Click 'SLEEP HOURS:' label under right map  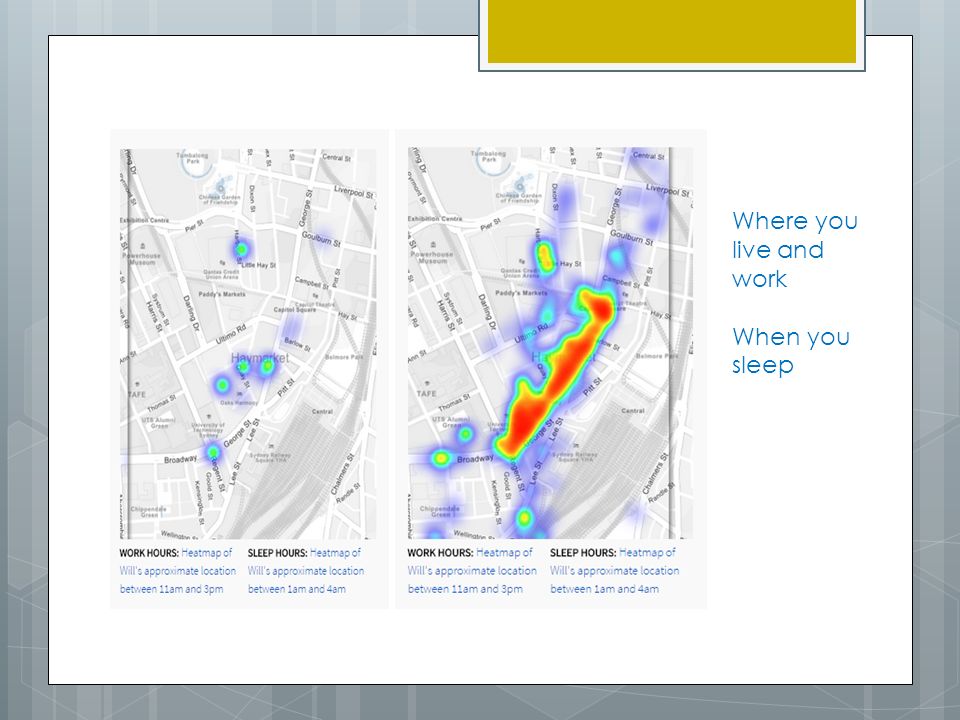point(583,552)
